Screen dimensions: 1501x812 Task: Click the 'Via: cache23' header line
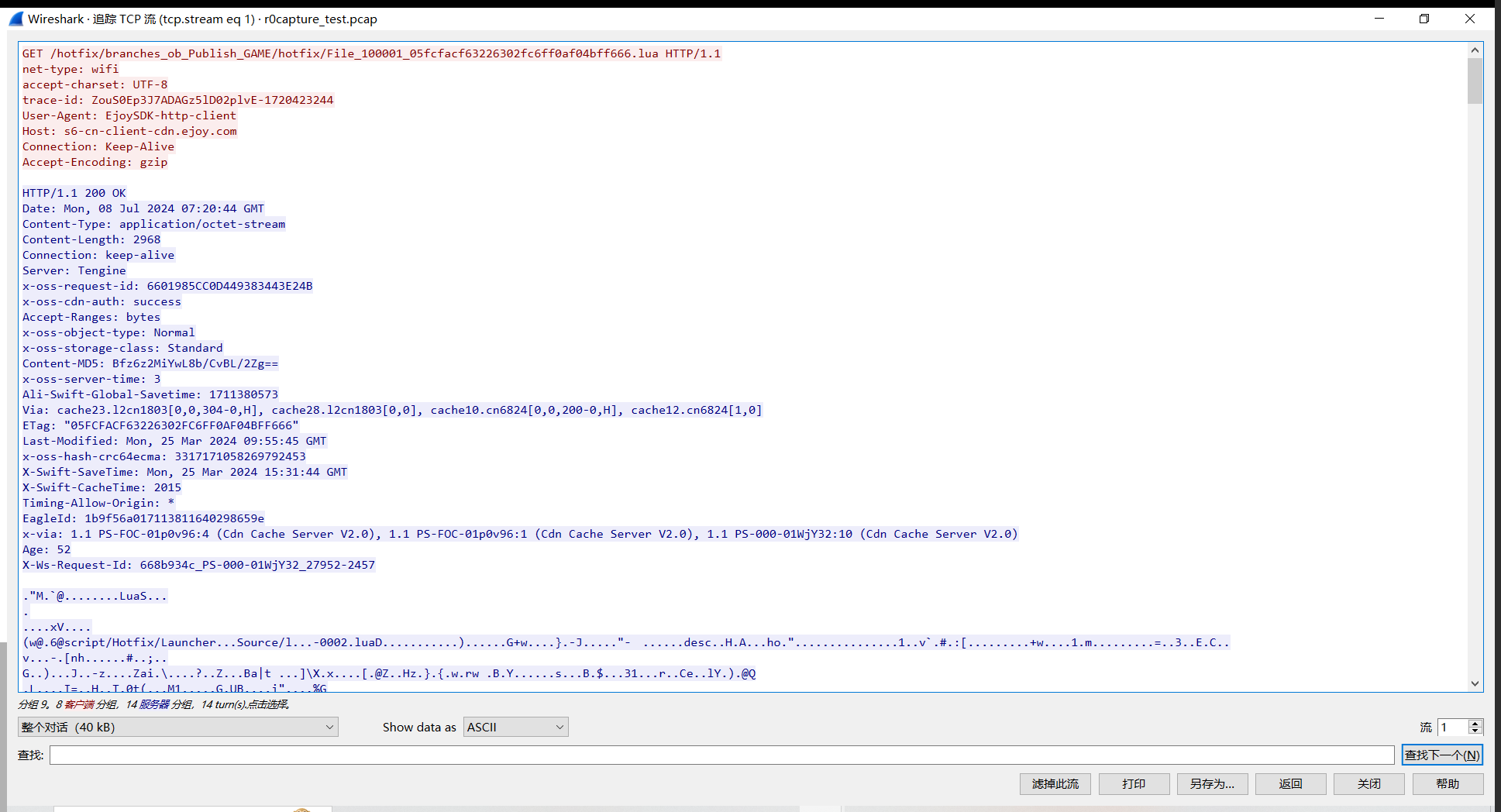click(x=392, y=410)
